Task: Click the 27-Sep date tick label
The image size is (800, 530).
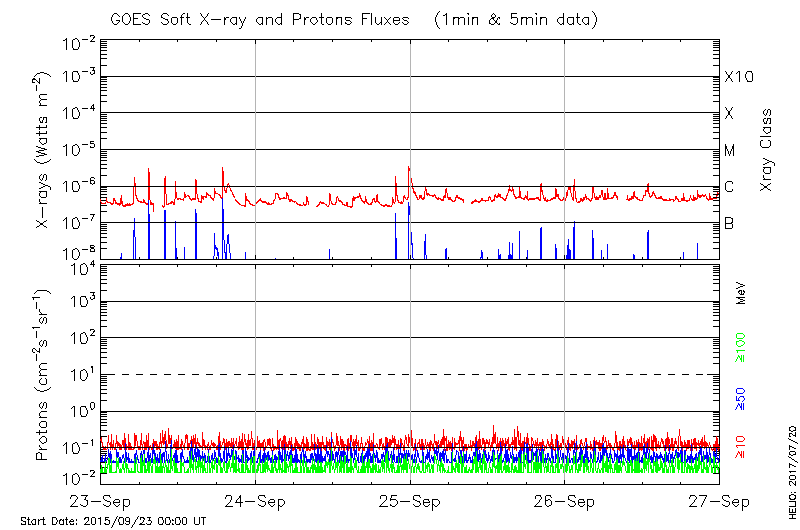Action: 719,501
